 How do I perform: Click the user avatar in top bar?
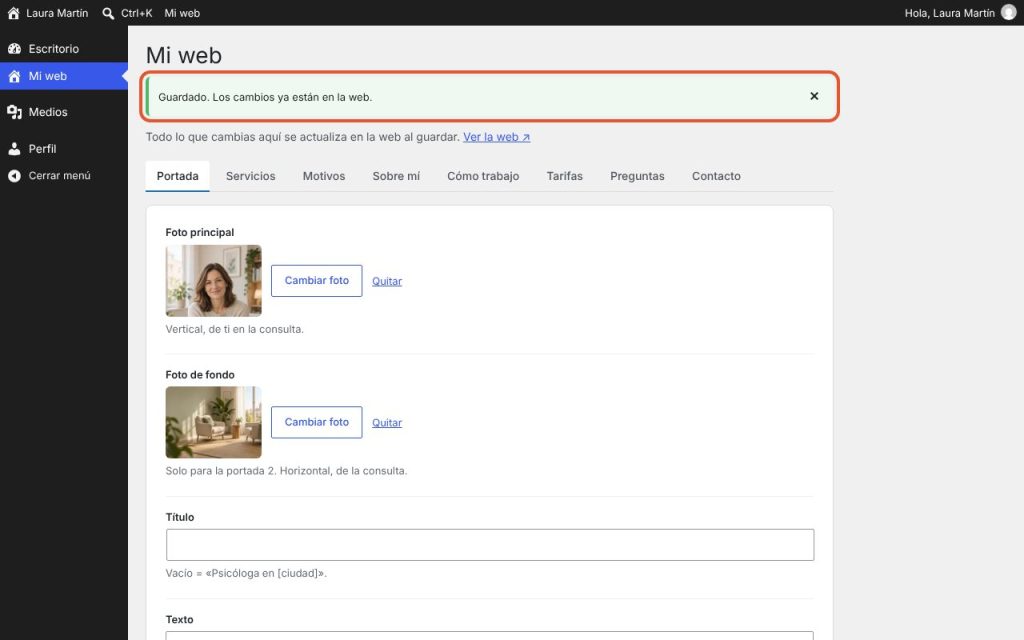pyautogui.click(x=1008, y=13)
